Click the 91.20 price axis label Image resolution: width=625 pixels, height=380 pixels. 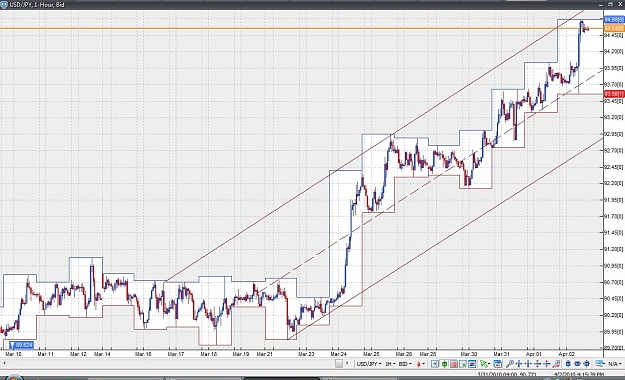click(x=613, y=249)
